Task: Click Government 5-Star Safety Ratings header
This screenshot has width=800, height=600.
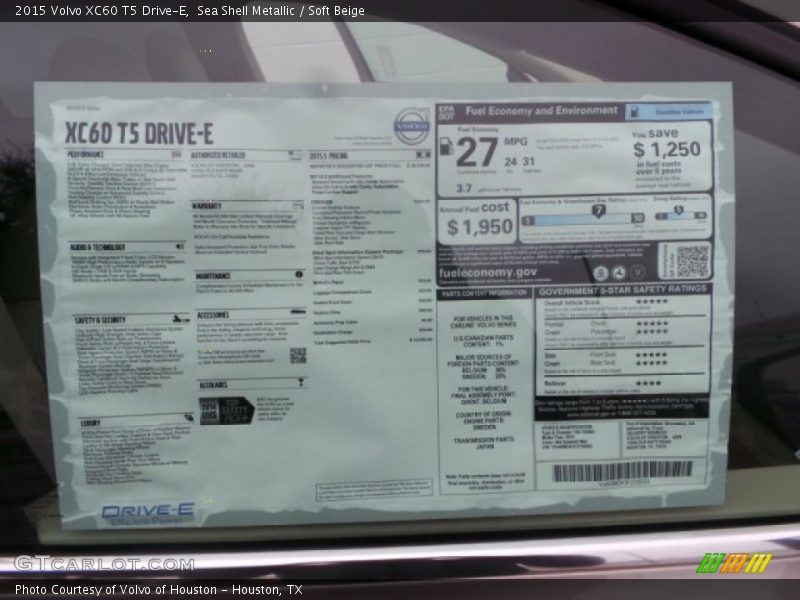Action: click(622, 290)
